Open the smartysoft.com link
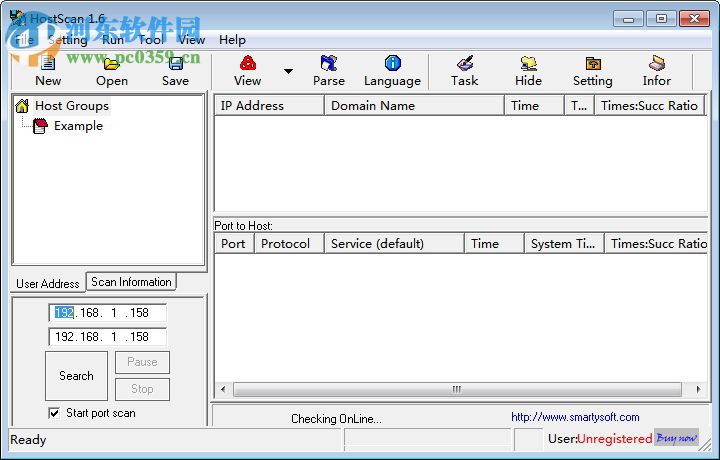 pos(575,417)
